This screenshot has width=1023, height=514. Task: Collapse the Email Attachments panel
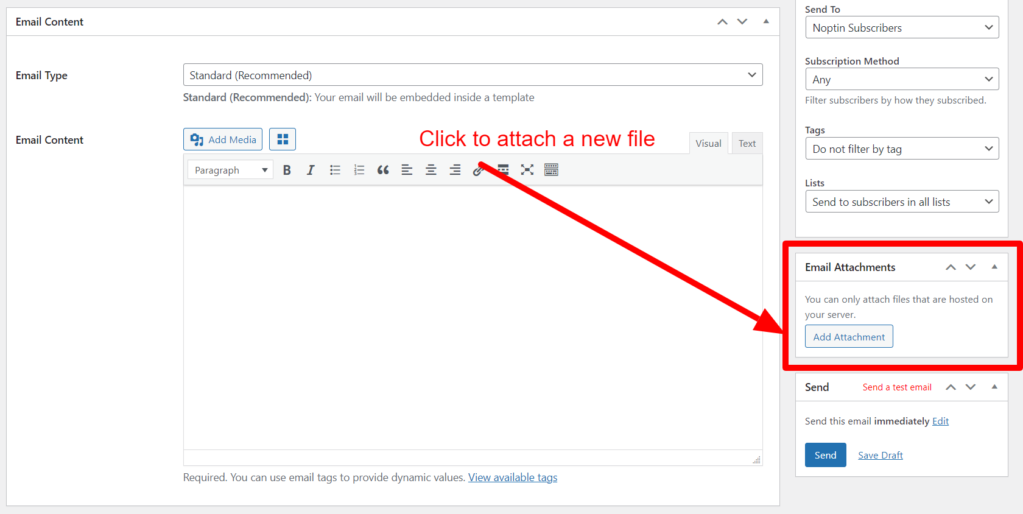pos(994,267)
